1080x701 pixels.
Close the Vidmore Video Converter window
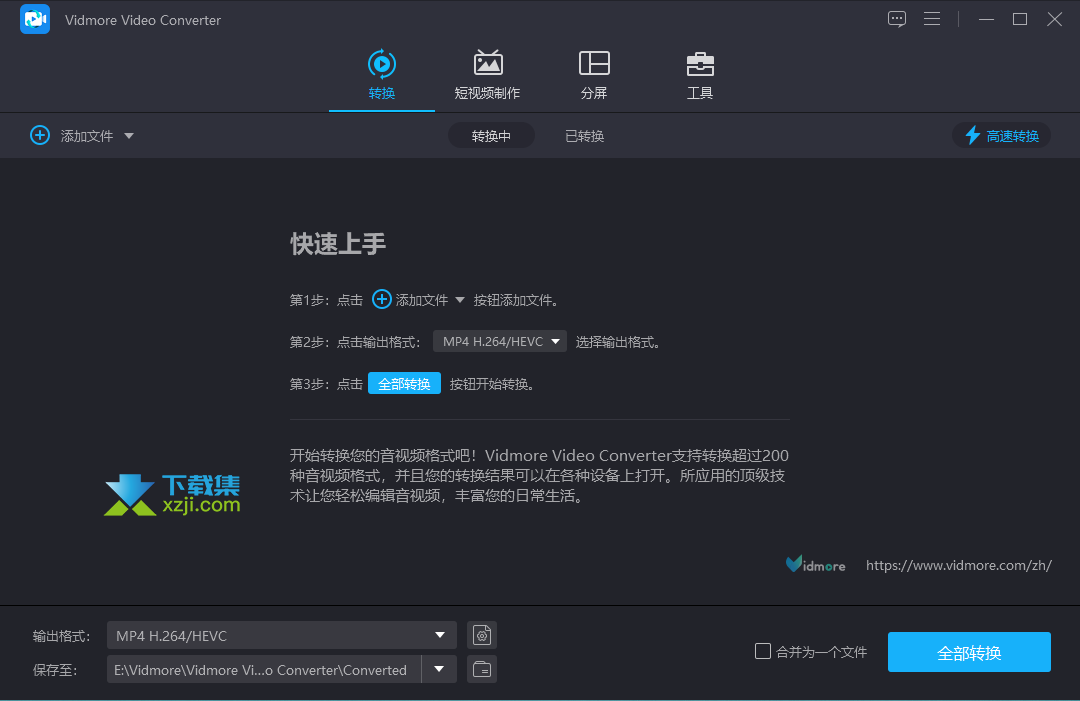coord(1055,19)
